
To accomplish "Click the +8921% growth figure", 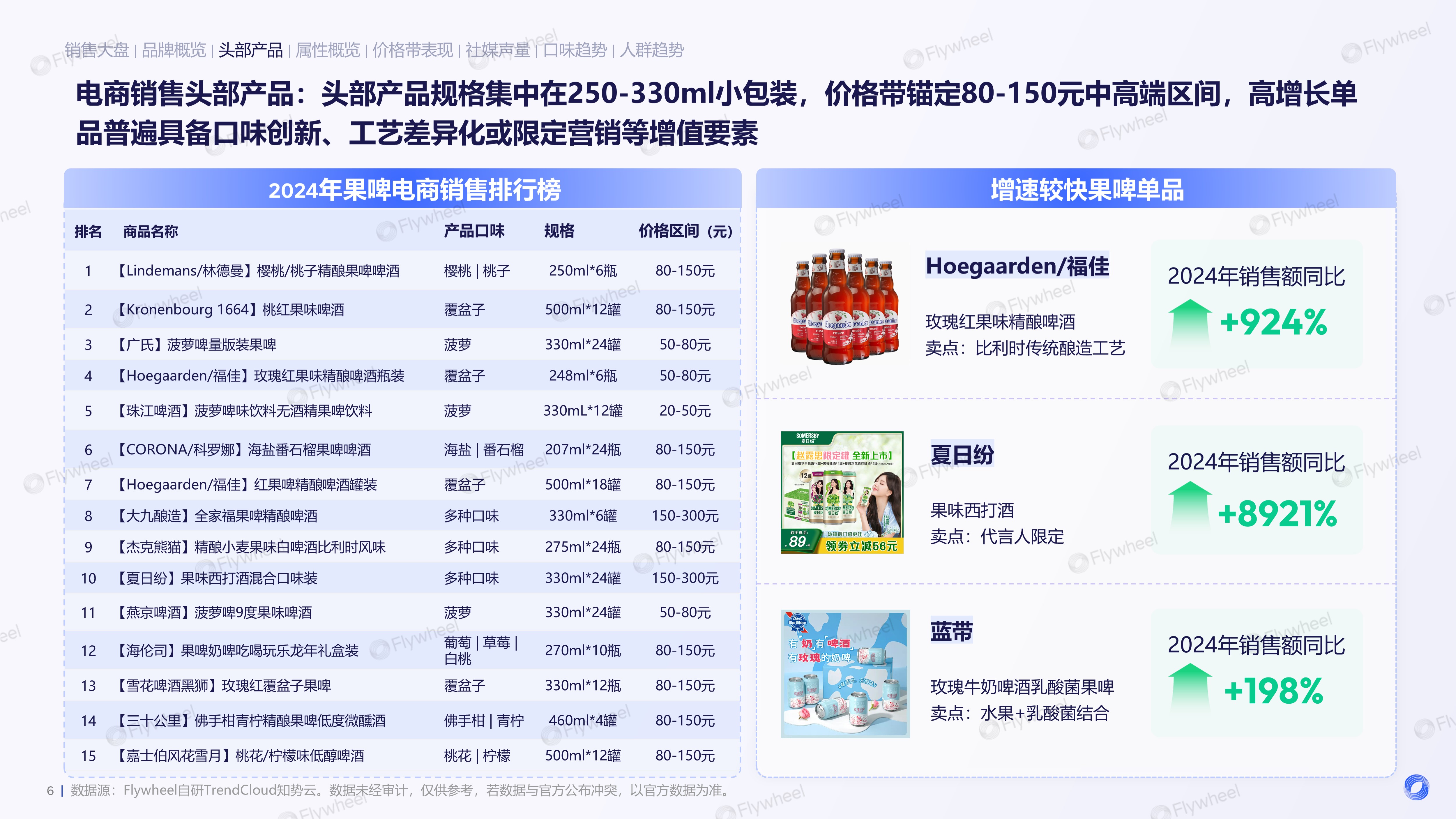I will (1277, 514).
